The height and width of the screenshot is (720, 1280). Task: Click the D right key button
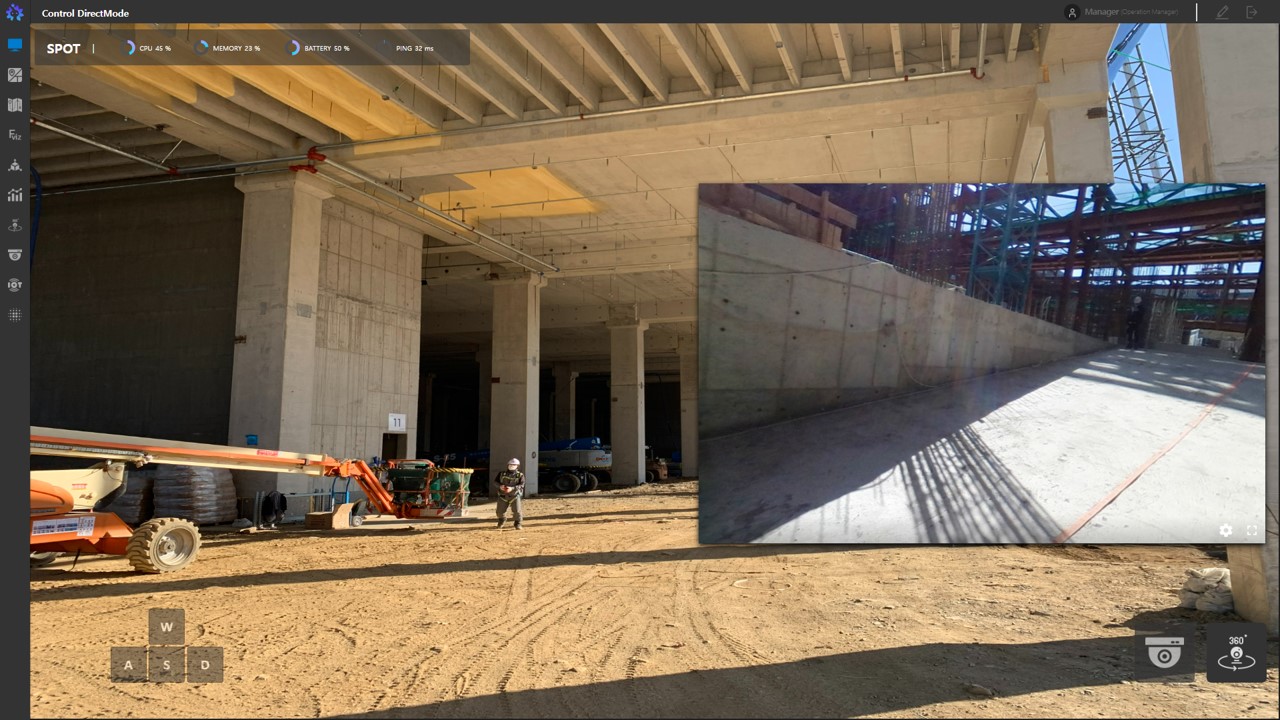pos(205,665)
